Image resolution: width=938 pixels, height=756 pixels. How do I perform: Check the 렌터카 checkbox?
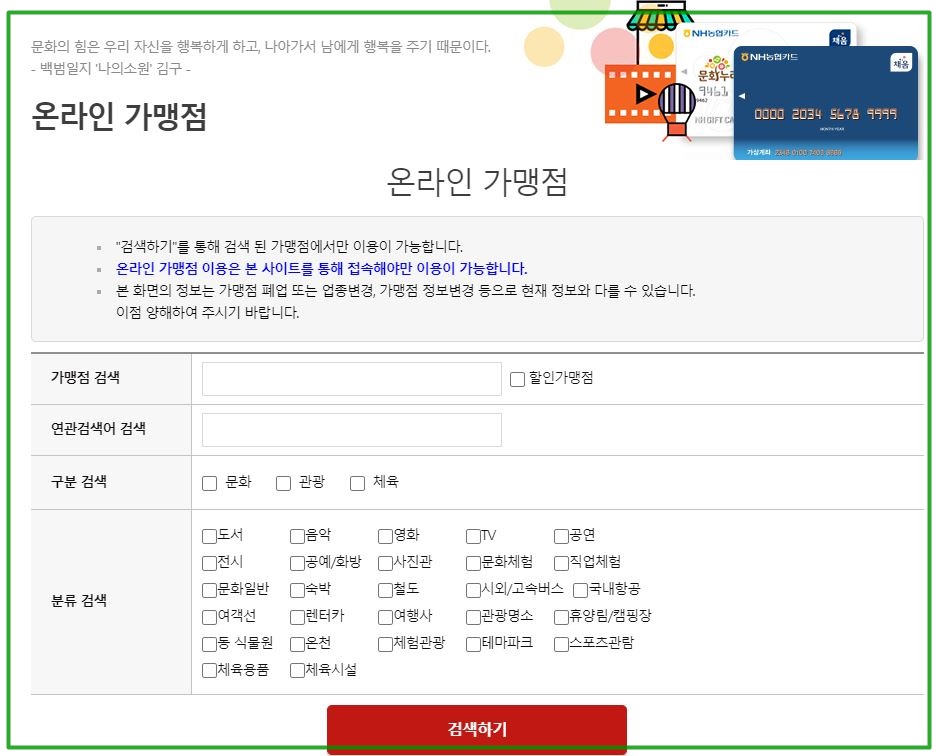296,617
